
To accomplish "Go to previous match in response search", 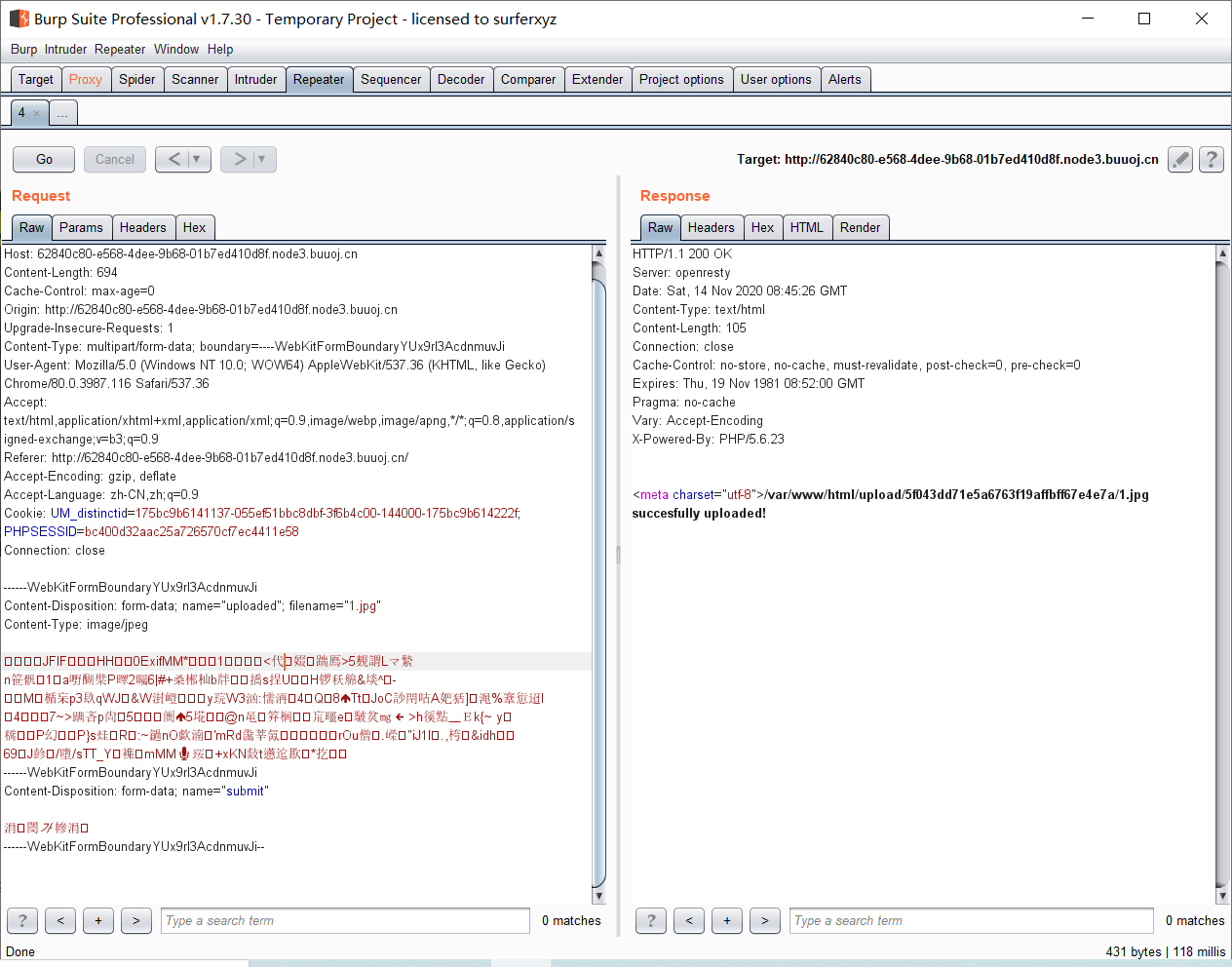I will coord(689,920).
